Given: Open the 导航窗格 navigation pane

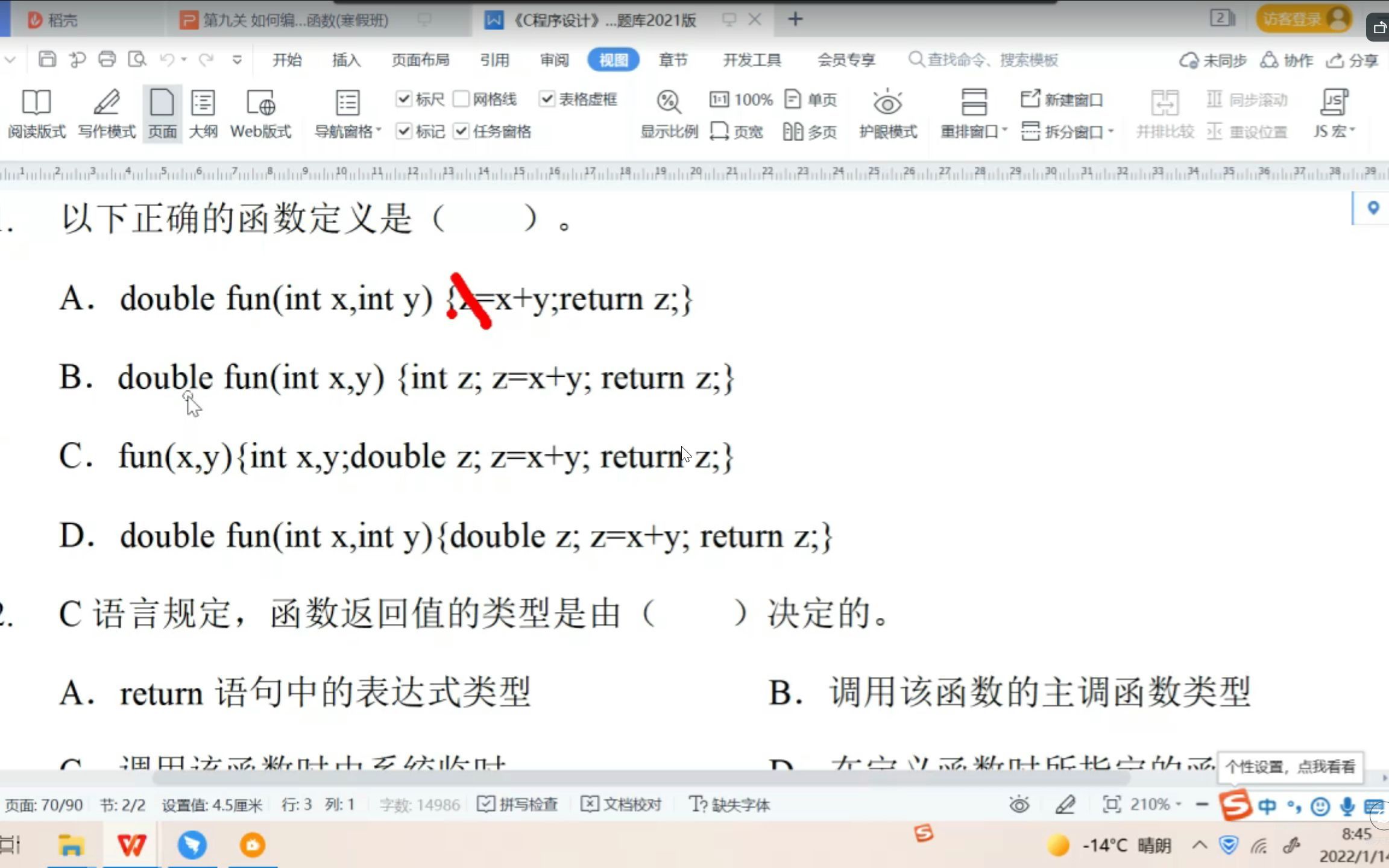Looking at the screenshot, I should click(347, 113).
